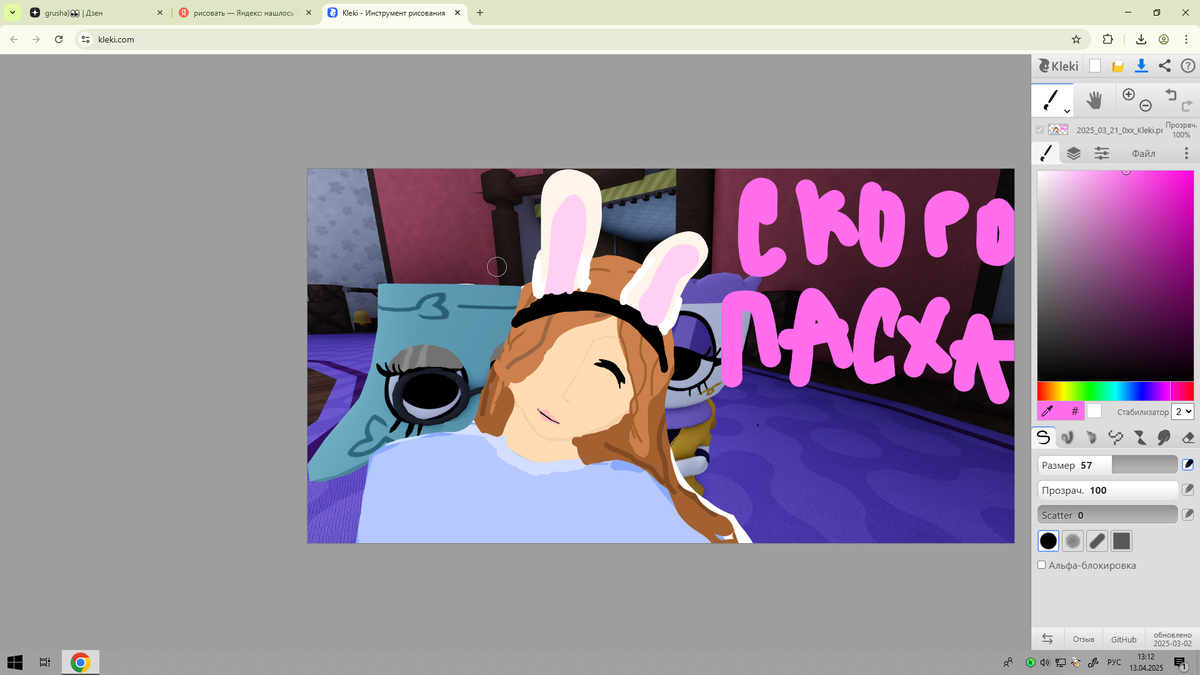Expand the brush tool selector chevron

tap(1067, 111)
